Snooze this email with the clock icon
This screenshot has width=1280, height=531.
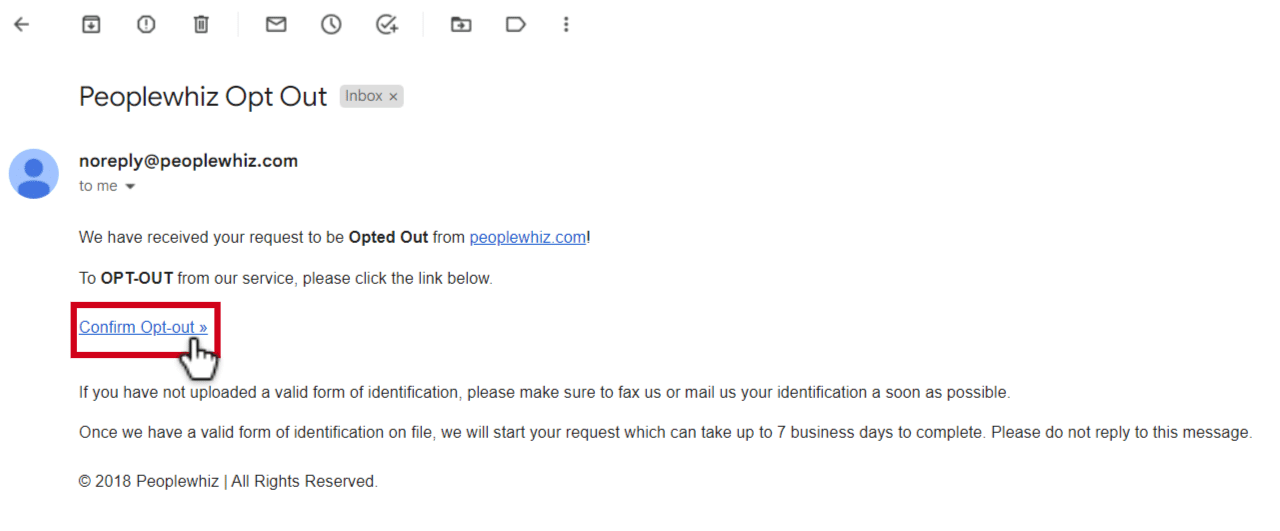331,25
